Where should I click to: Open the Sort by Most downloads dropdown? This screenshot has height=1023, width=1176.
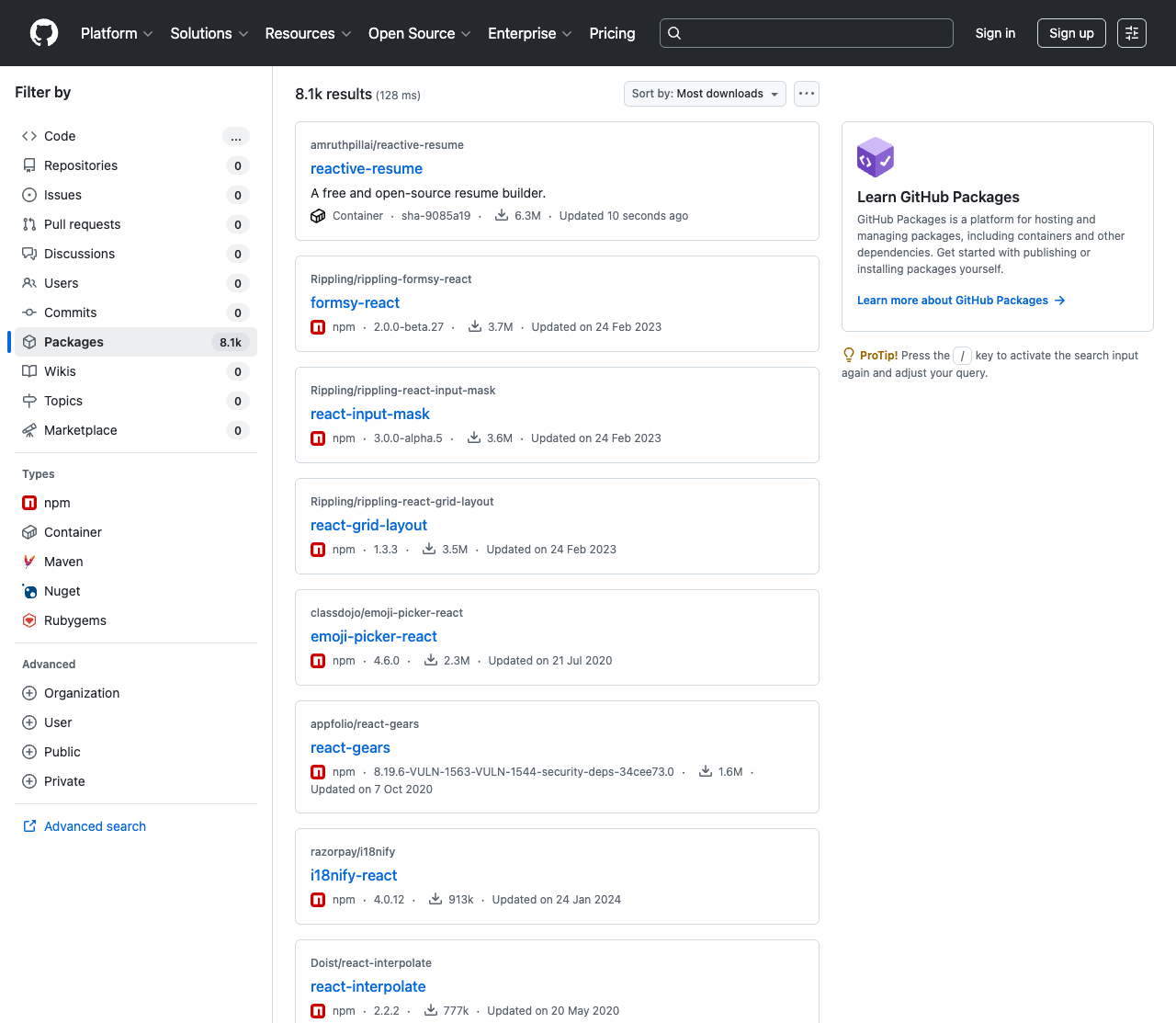click(705, 94)
